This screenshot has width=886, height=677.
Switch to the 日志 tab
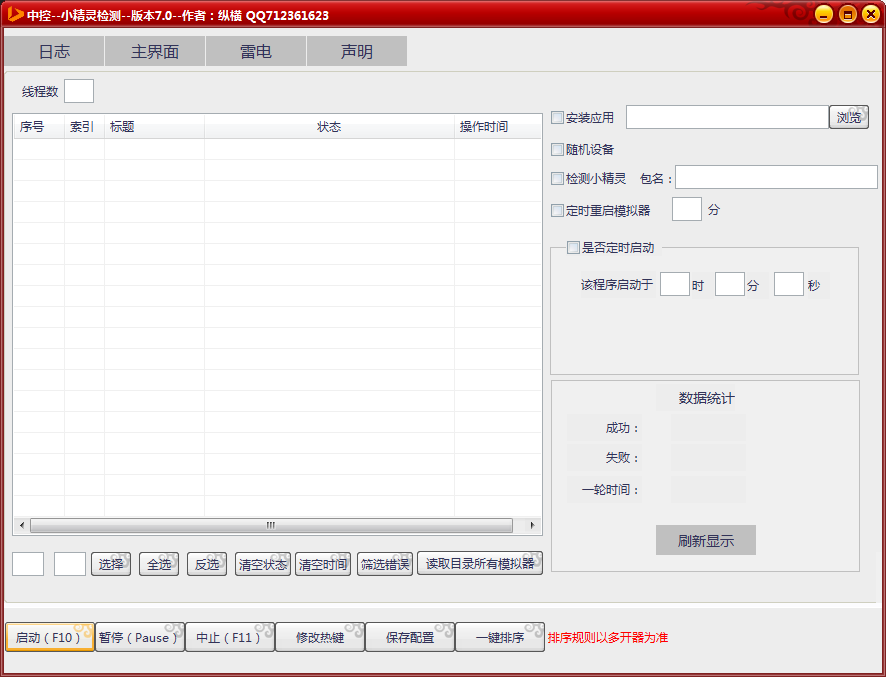pos(54,51)
